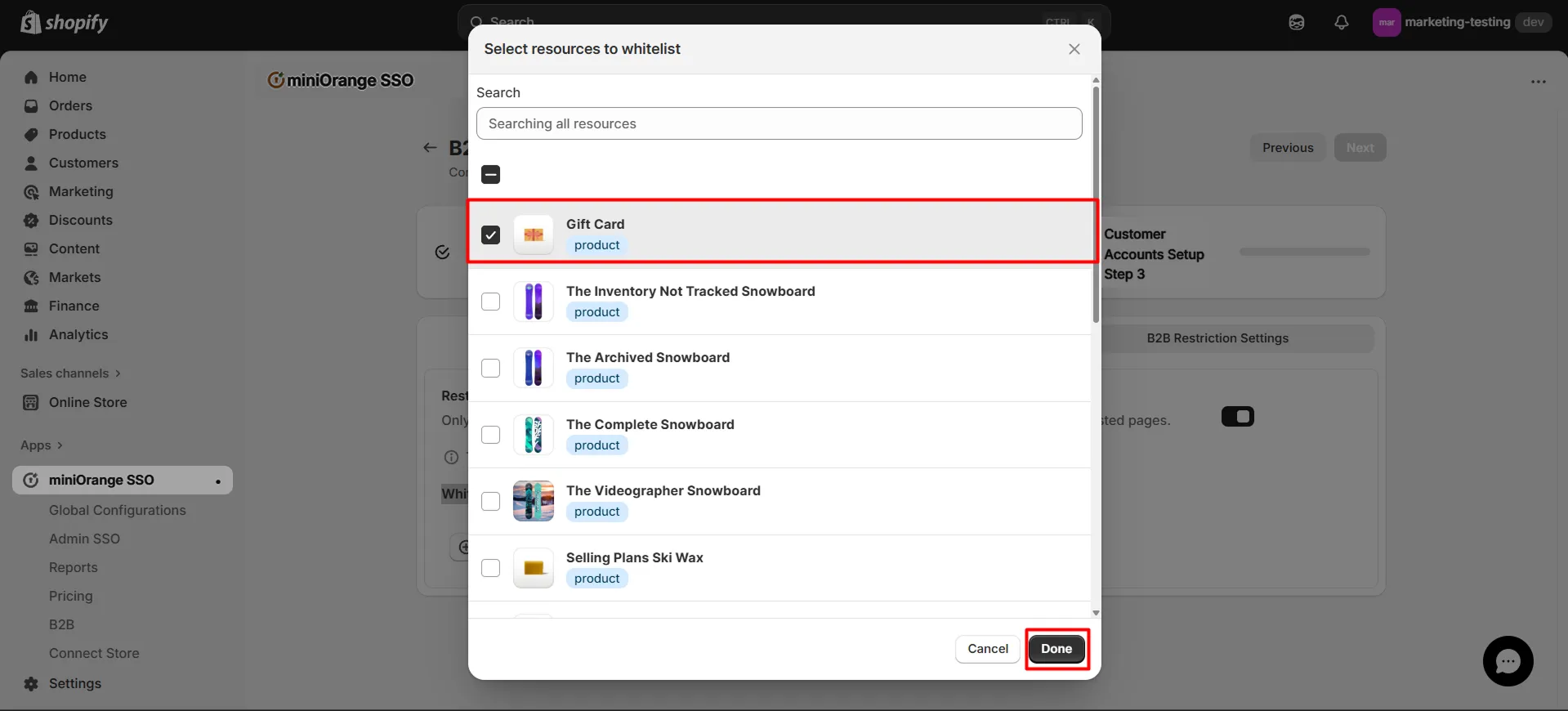Open the chat support bubble
The width and height of the screenshot is (1568, 711).
pos(1508,661)
